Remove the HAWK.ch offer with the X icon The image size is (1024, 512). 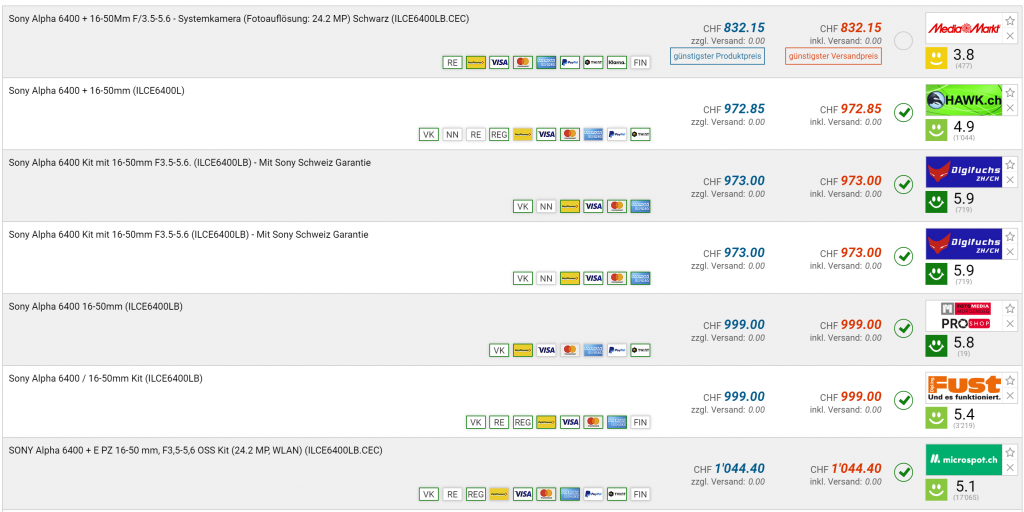click(x=1010, y=108)
